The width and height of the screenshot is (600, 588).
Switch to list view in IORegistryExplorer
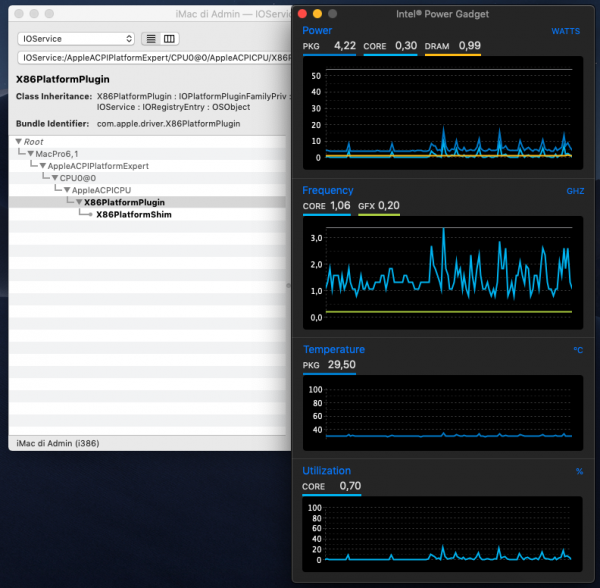pyautogui.click(x=150, y=38)
